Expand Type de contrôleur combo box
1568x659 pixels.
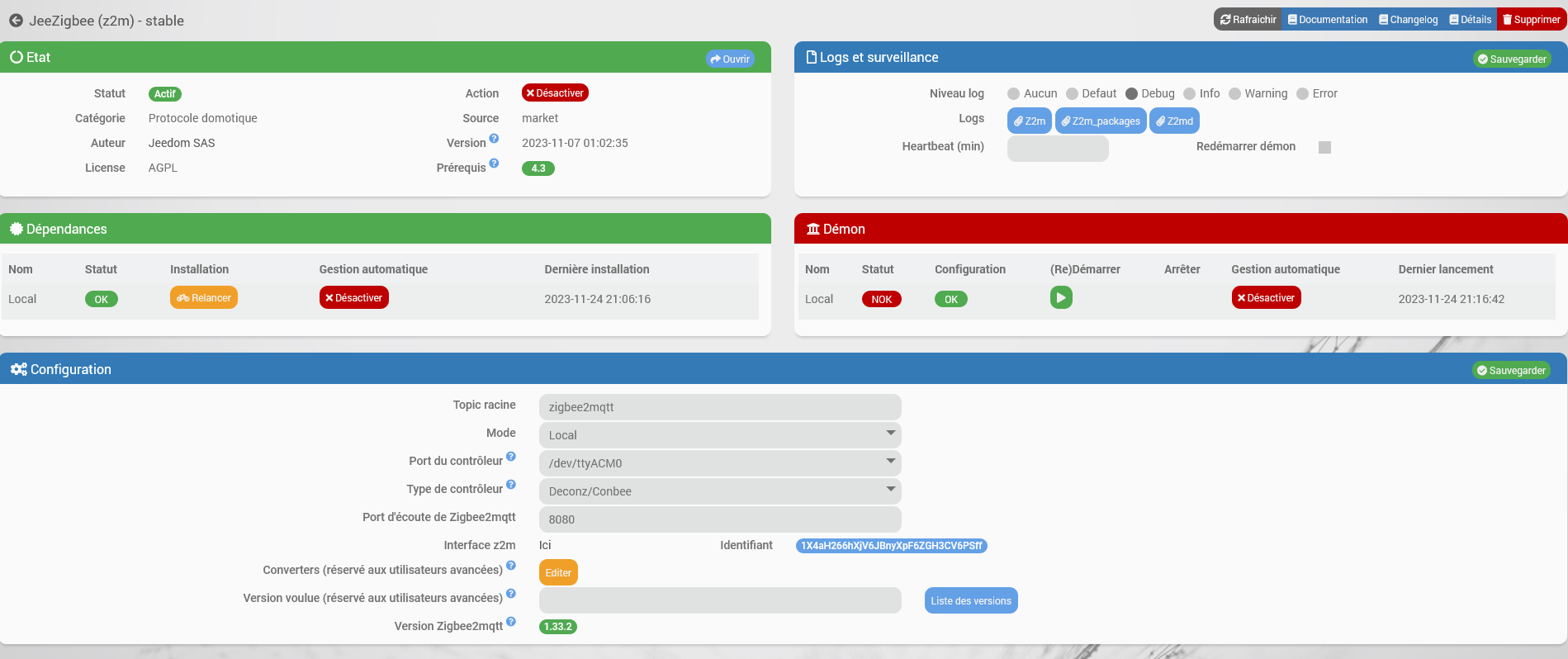tap(720, 491)
